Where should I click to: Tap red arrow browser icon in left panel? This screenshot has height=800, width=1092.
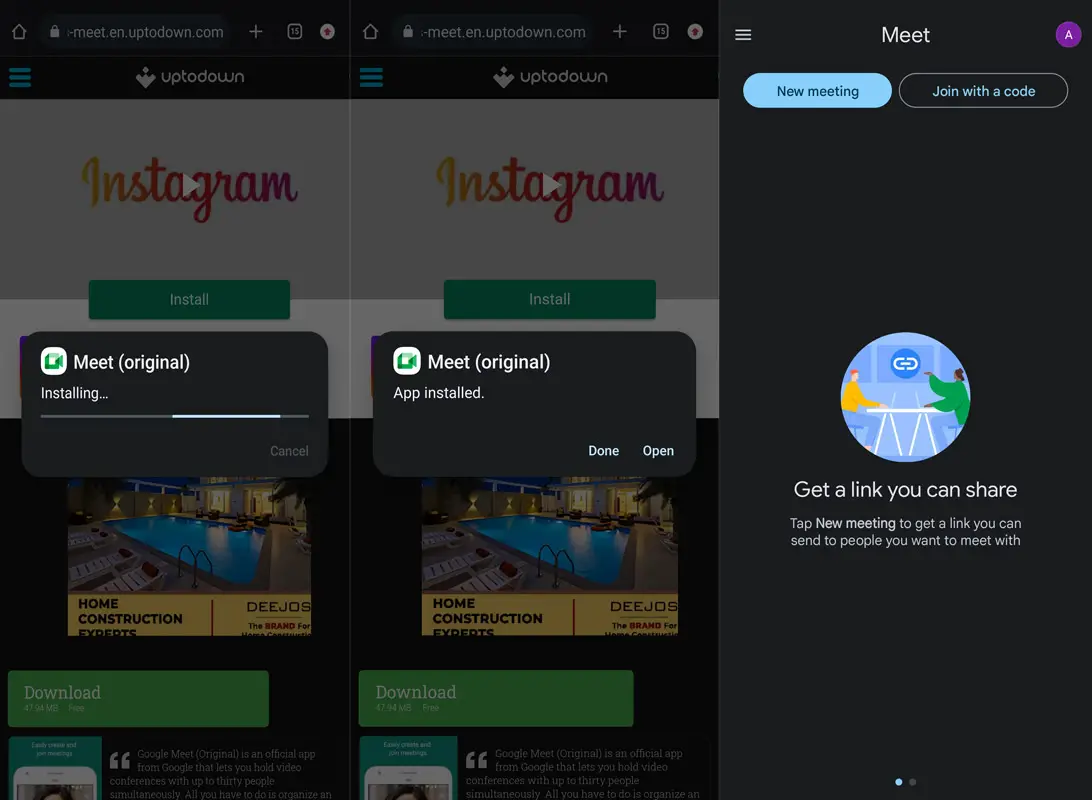click(327, 31)
